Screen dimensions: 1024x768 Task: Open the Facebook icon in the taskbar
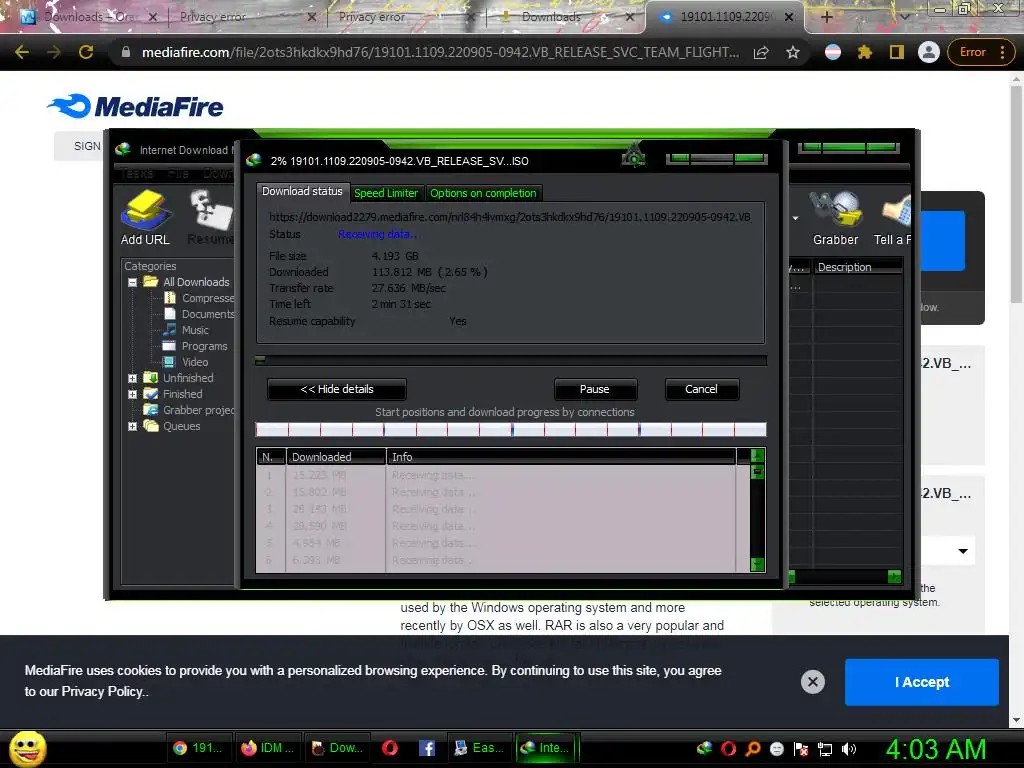426,747
